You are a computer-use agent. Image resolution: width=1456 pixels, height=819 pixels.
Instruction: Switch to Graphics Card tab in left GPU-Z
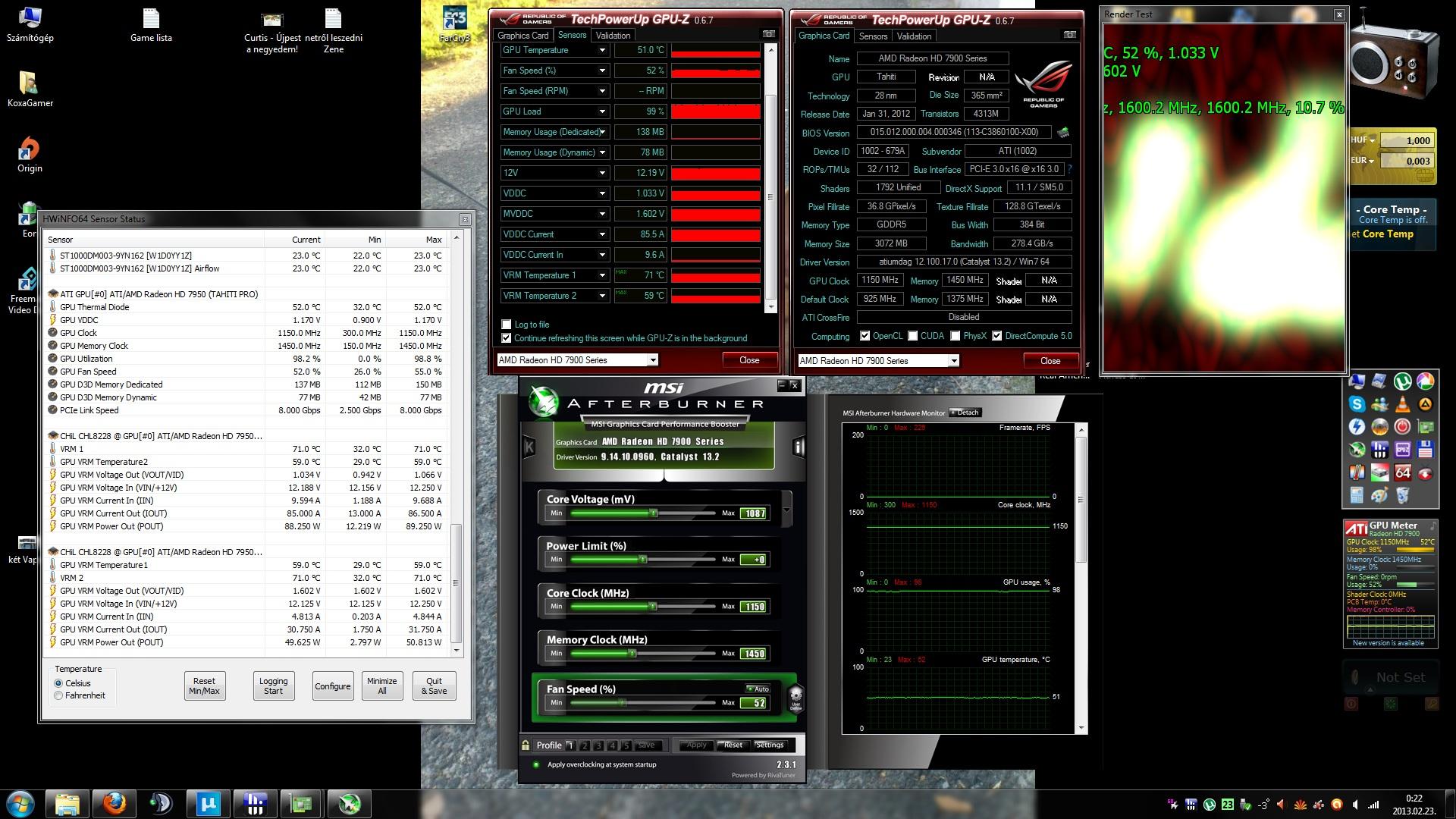coord(522,36)
